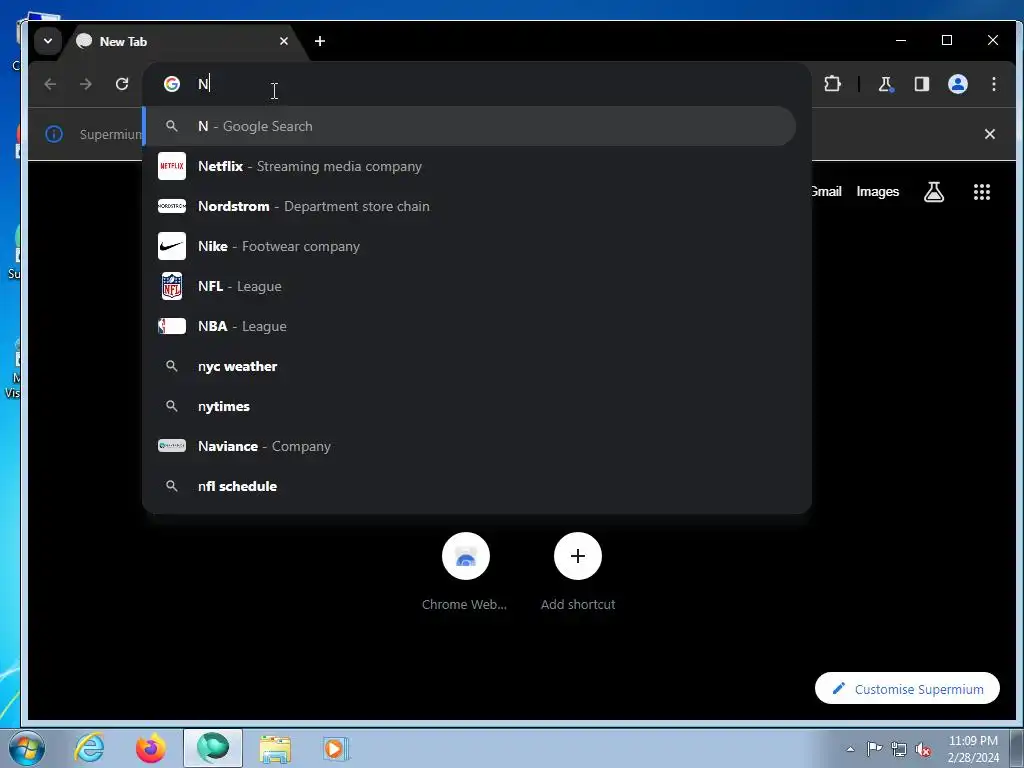The image size is (1024, 768).
Task: Click the Add shortcut plus button
Action: coord(578,556)
